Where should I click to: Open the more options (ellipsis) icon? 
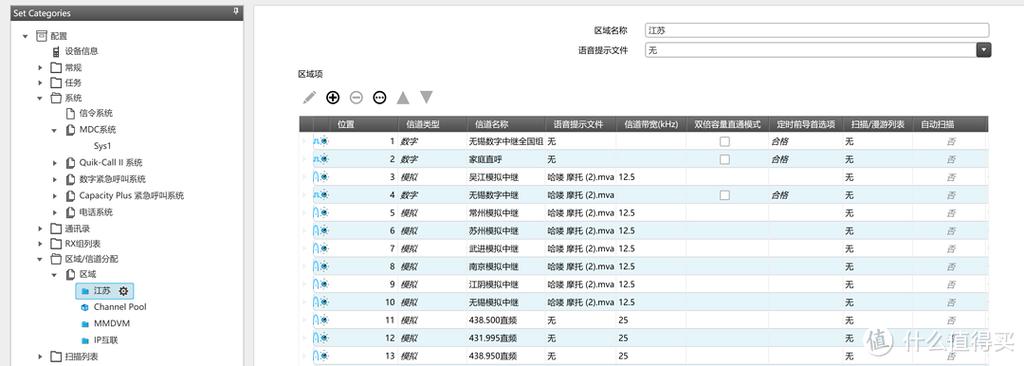pos(379,97)
